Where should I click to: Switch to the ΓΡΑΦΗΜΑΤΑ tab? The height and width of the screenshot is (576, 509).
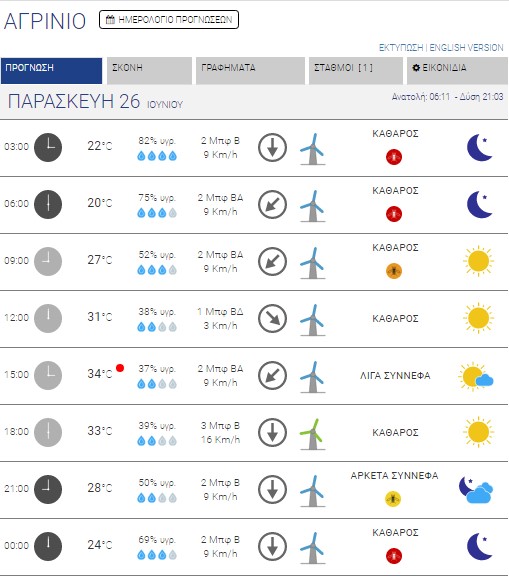click(x=250, y=71)
